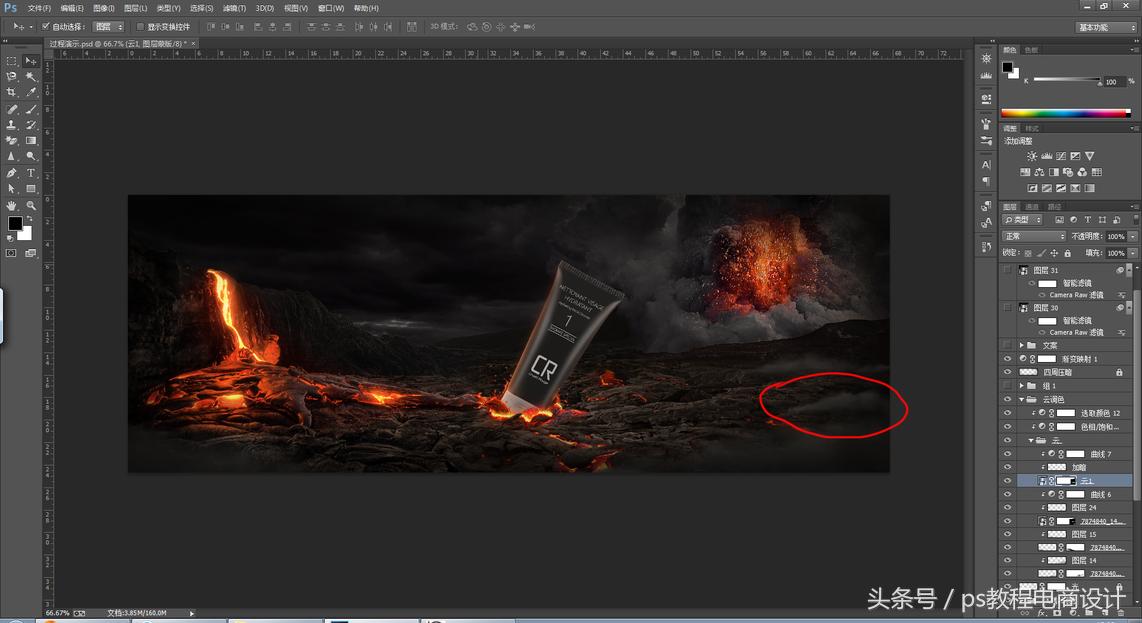1142x623 pixels.
Task: Enable Show Transform Controls checkbox
Action: (x=140, y=26)
